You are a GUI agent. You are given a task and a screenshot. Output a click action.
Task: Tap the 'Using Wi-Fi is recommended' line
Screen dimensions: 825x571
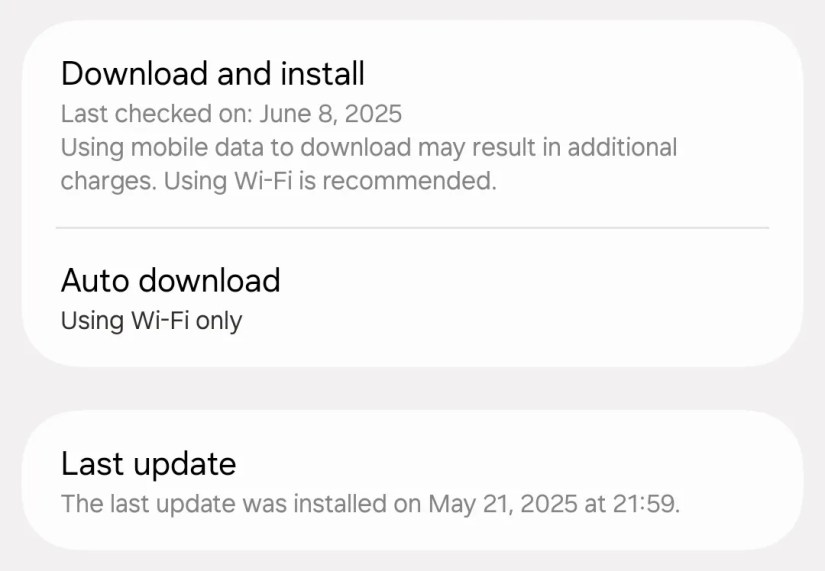330,181
